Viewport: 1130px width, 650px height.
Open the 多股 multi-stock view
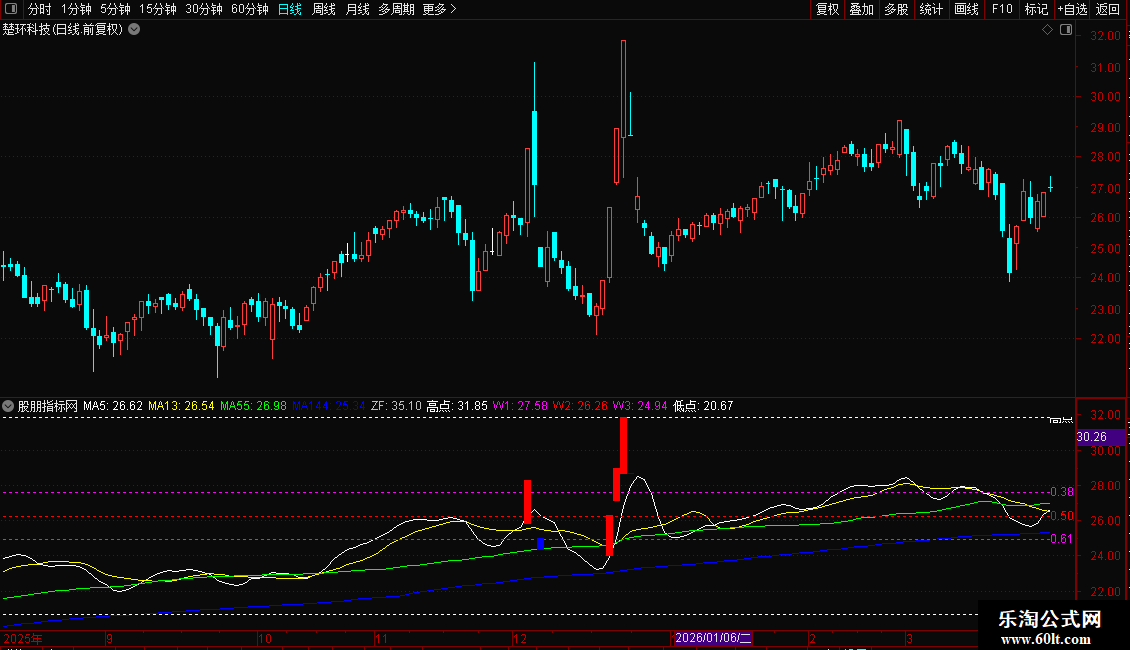(896, 9)
